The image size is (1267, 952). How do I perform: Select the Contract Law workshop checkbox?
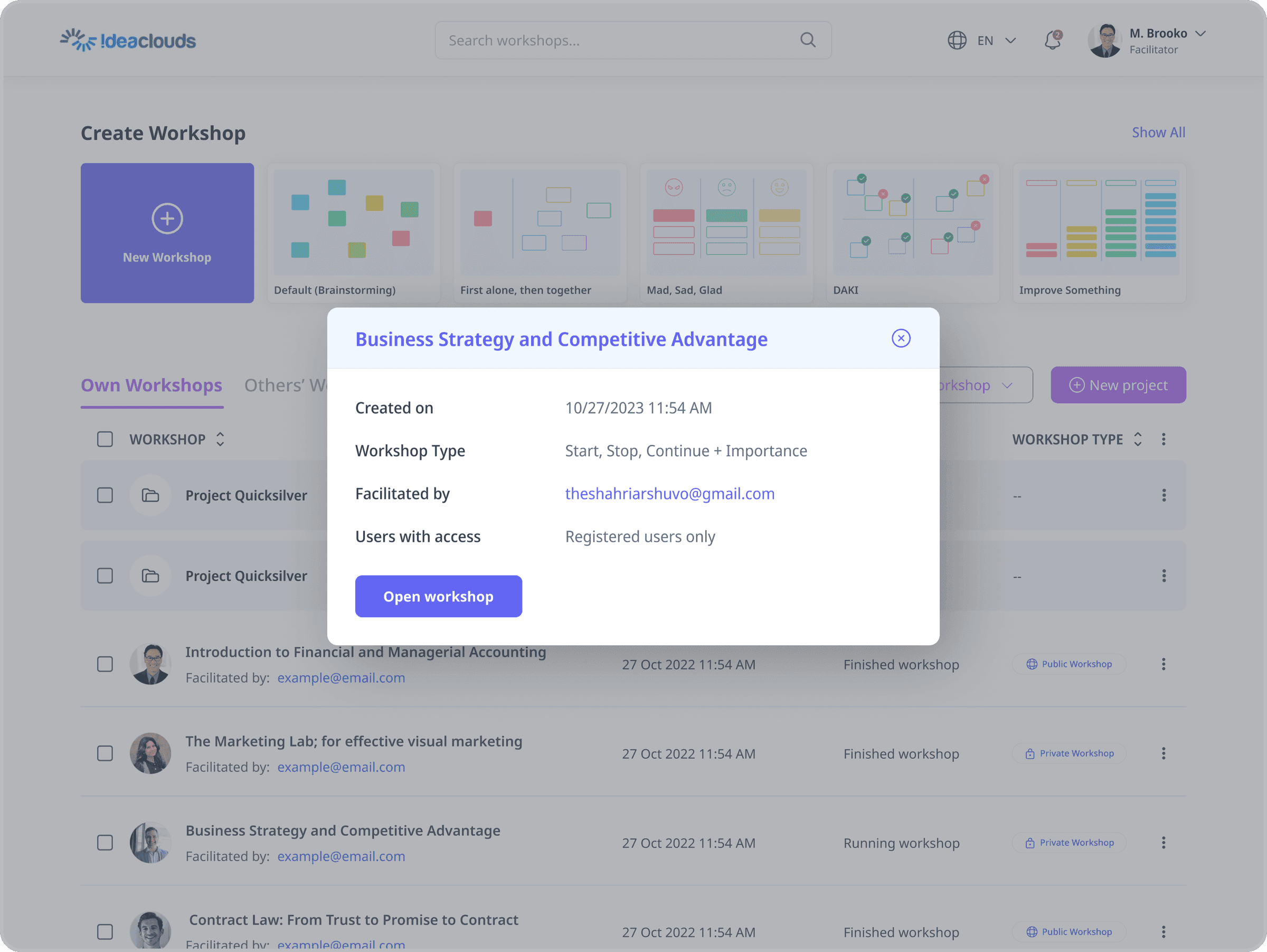click(105, 932)
